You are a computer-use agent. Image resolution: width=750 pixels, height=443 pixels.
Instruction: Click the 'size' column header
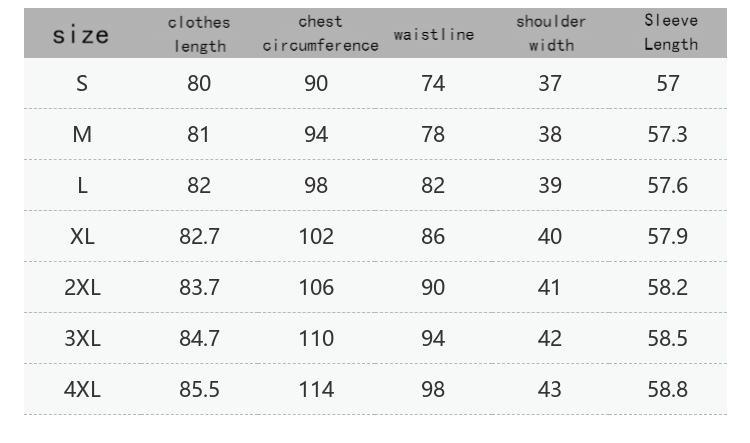click(x=81, y=35)
